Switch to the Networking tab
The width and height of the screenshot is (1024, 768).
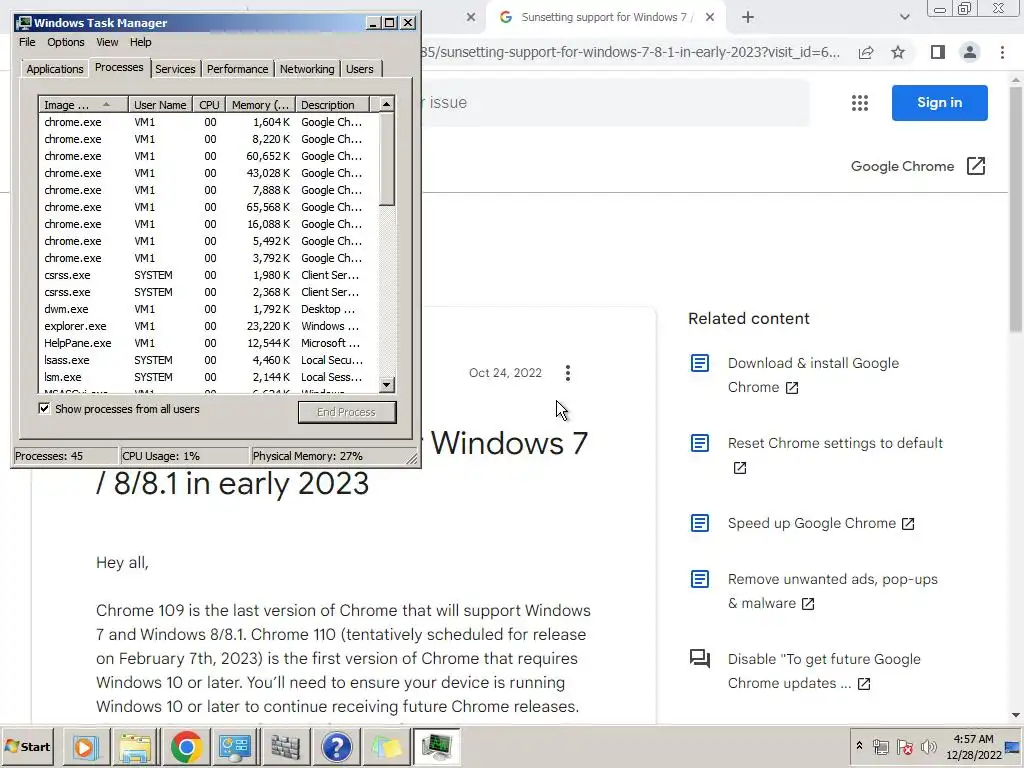(307, 69)
